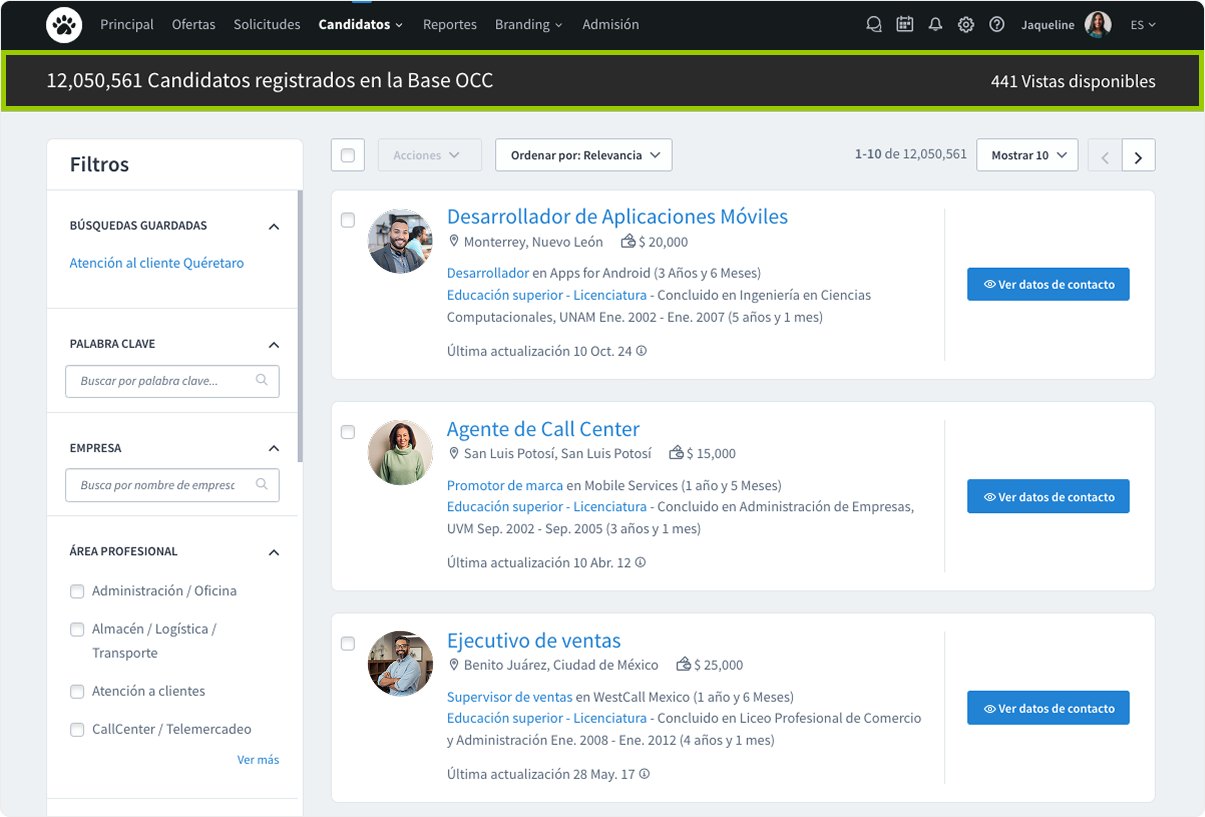The height and width of the screenshot is (817, 1205).
Task: Open the Branding menu
Action: [x=528, y=24]
